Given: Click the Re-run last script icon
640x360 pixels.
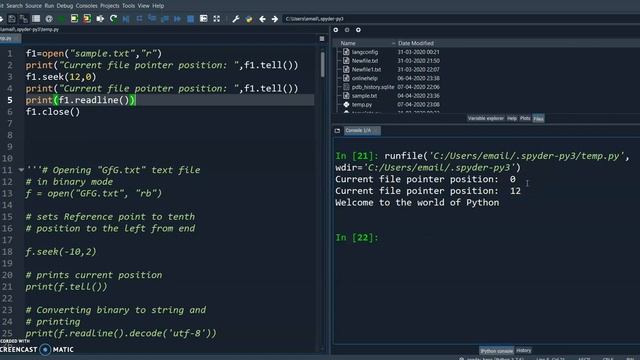Looking at the screenshot, I should tap(113, 19).
